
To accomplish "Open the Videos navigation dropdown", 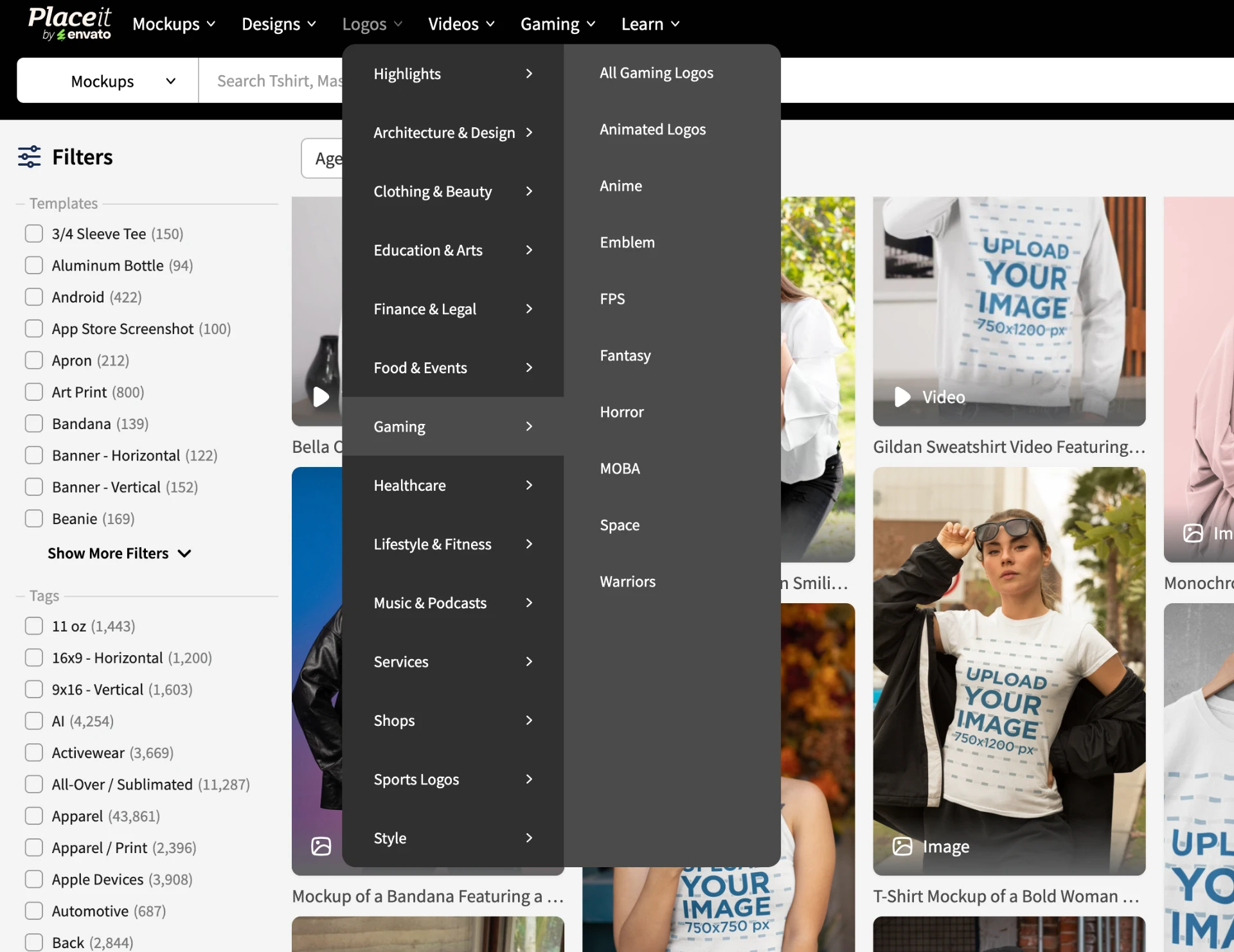I will point(461,24).
